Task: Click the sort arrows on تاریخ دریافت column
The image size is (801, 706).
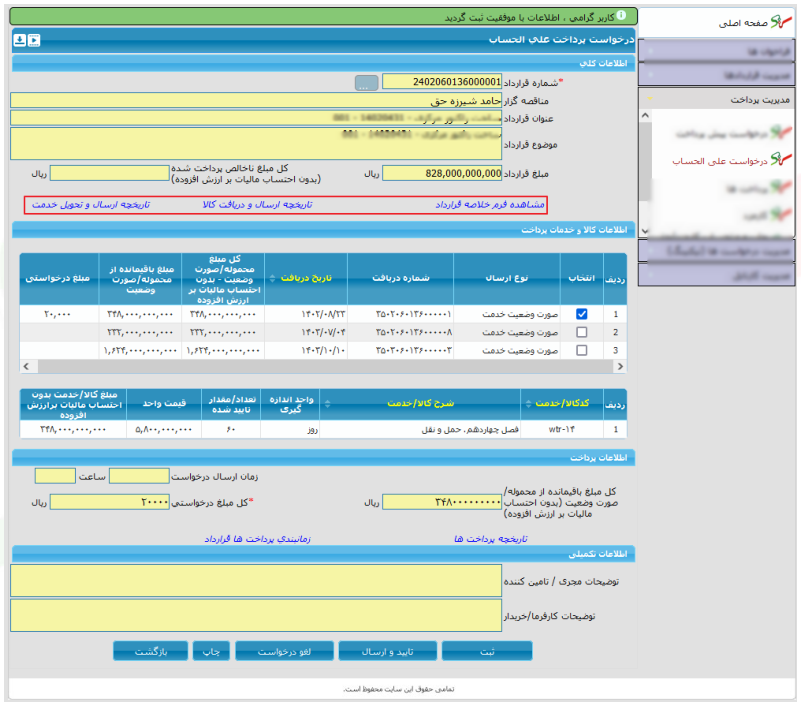Action: pos(272,278)
